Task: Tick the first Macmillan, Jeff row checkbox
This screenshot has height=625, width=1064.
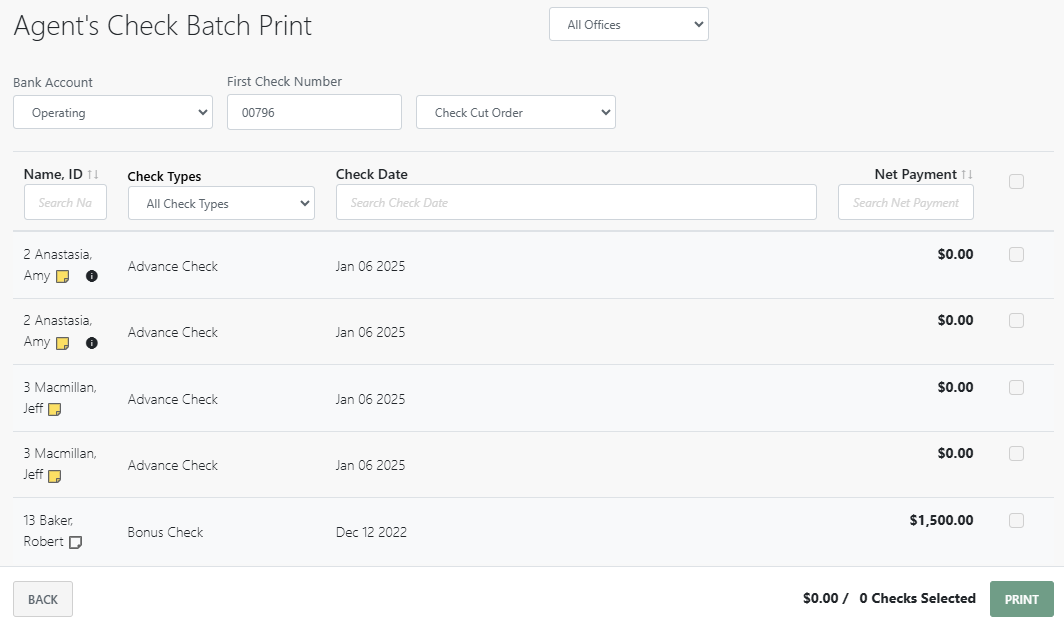Action: 1016,388
